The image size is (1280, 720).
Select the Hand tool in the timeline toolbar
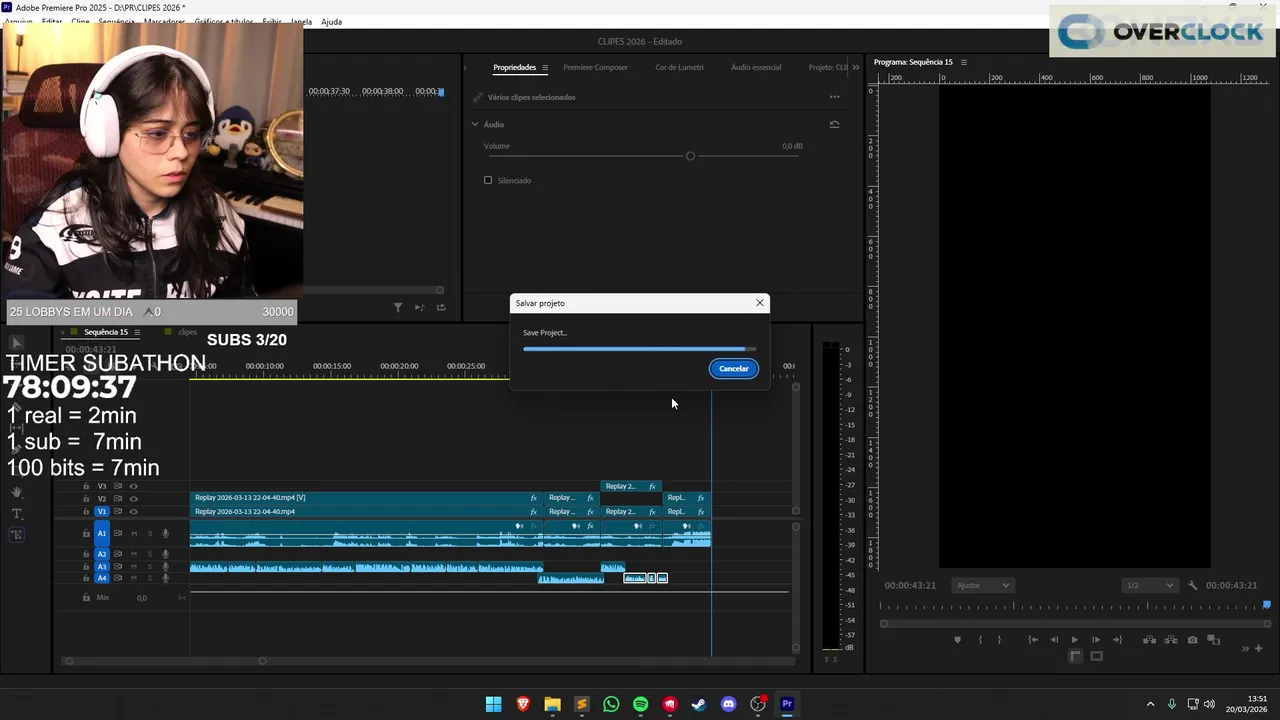coord(17,492)
